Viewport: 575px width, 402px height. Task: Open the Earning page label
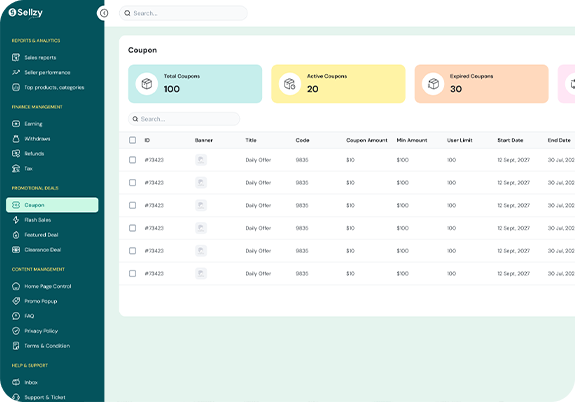[x=33, y=124]
